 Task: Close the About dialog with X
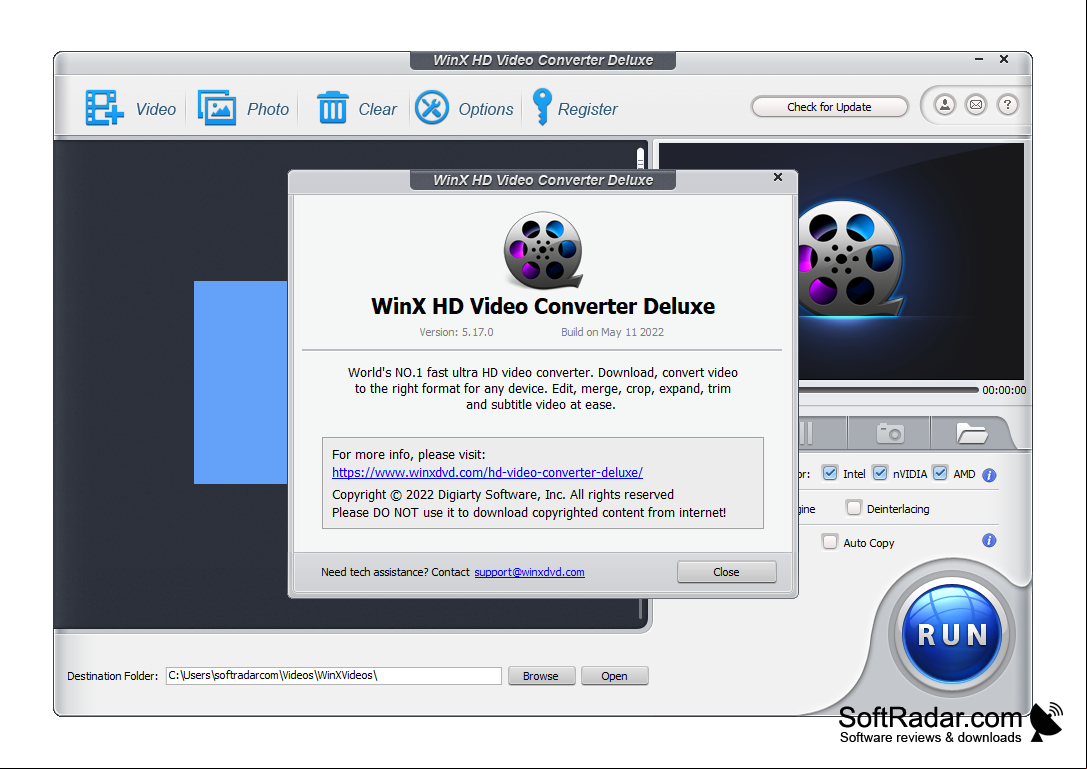pos(778,178)
